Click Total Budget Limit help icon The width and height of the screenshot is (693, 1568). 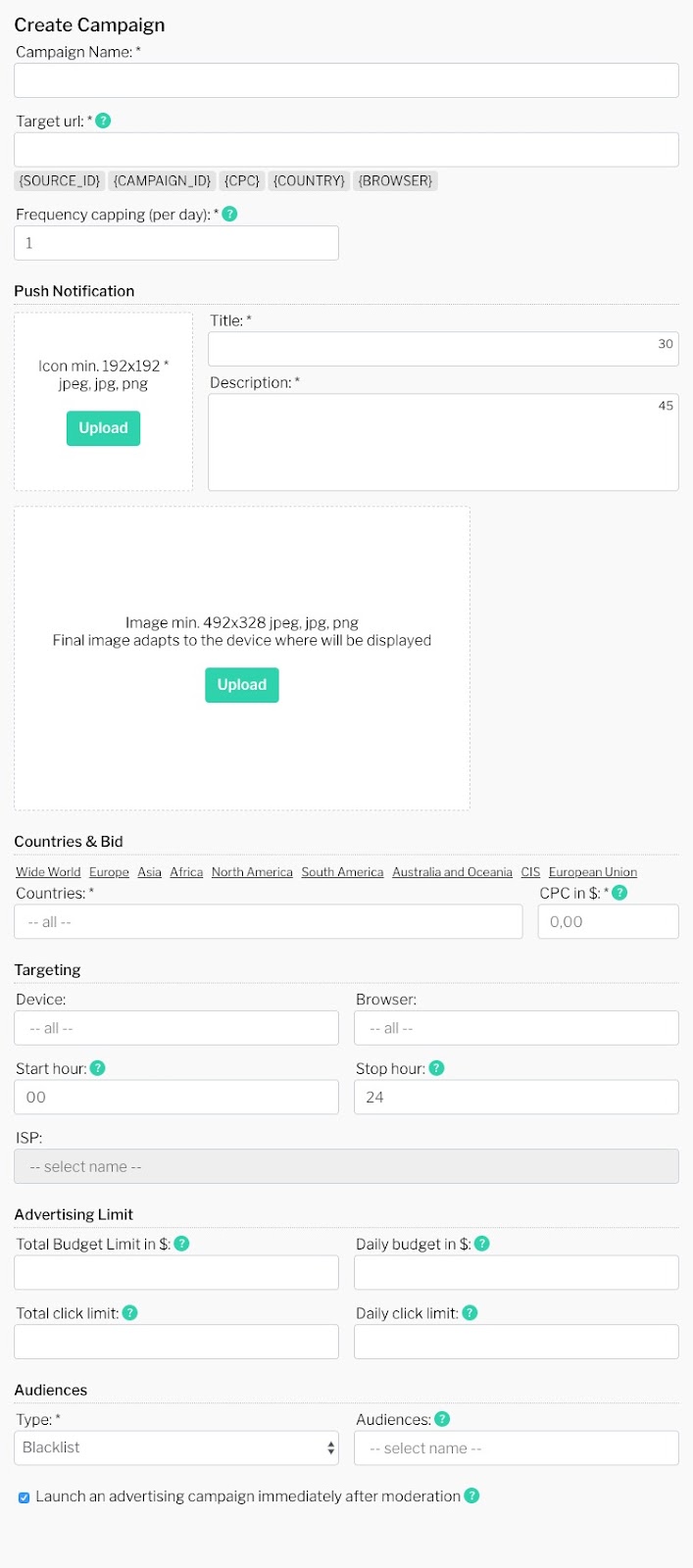pos(181,1244)
